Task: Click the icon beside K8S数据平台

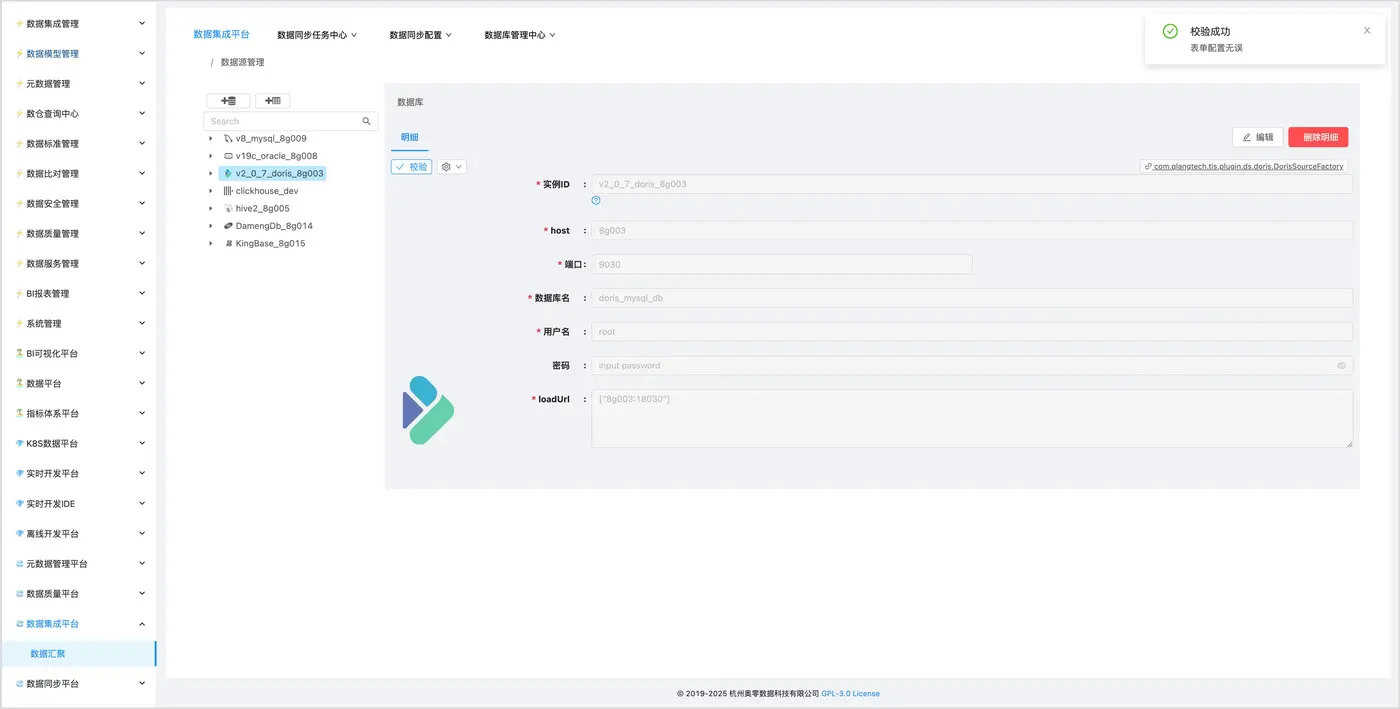Action: coord(19,443)
